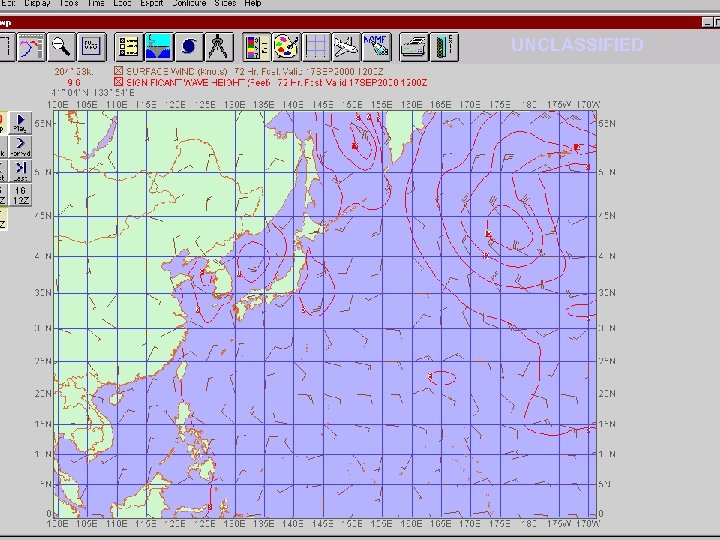This screenshot has height=540, width=720.
Task: Open the product list checklist icon
Action: 129,47
